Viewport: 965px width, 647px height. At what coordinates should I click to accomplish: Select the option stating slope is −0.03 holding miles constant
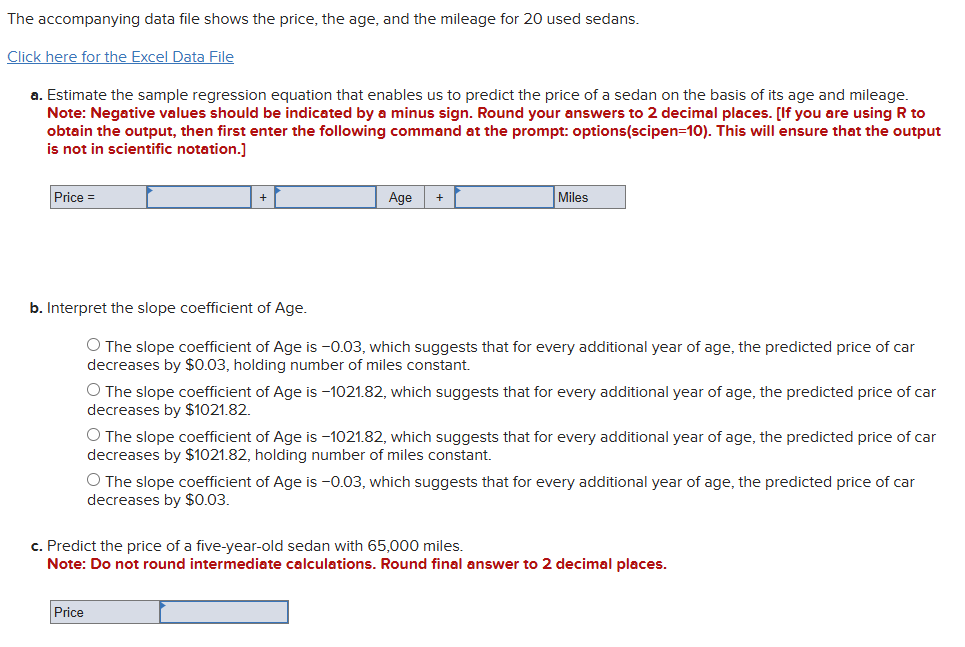coord(93,344)
